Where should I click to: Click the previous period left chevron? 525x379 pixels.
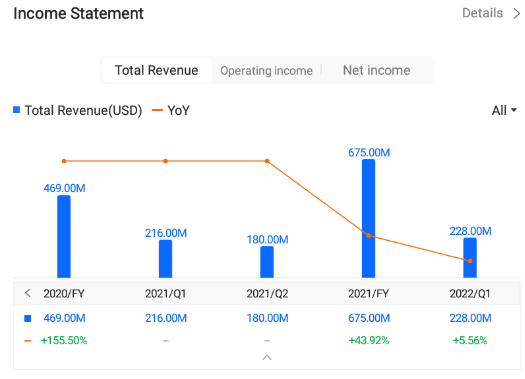(28, 293)
